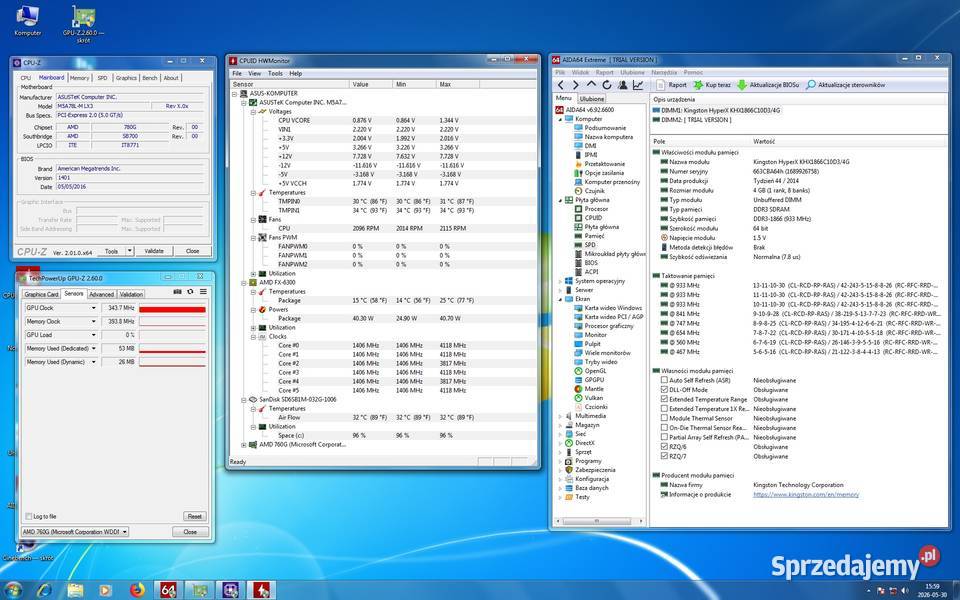This screenshot has width=960, height=600.
Task: Go back in AIDA64 navigation toolbar
Action: [560, 85]
